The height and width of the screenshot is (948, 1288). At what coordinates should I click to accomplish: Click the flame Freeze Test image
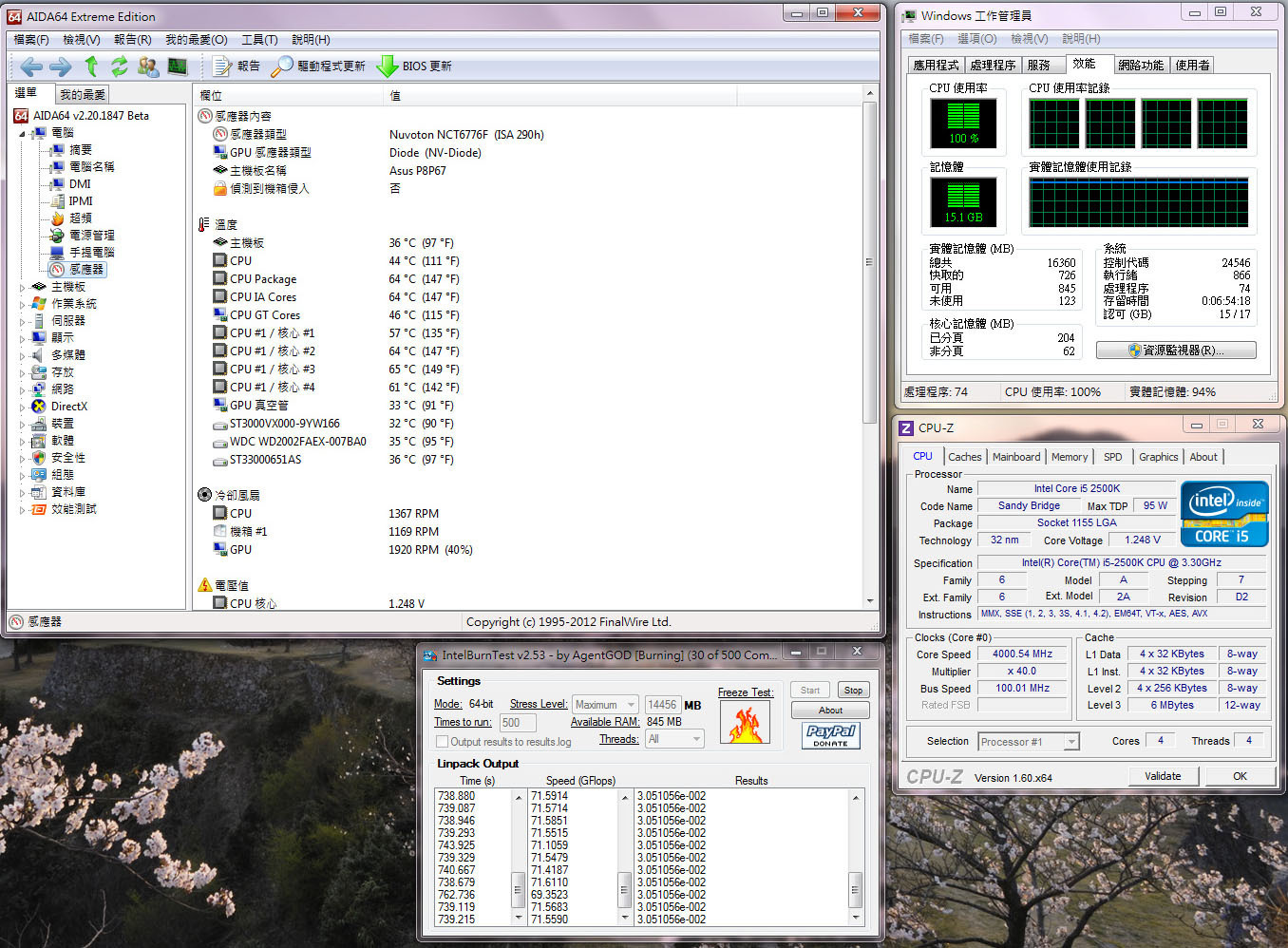click(x=744, y=724)
